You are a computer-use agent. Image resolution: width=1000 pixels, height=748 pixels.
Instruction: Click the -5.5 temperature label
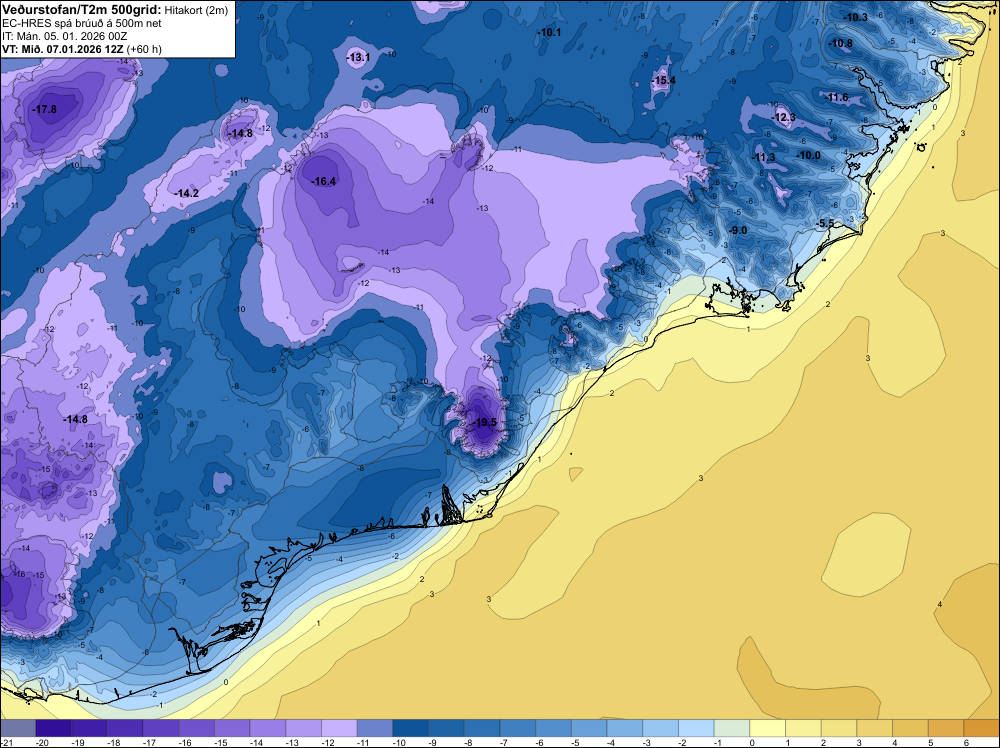[825, 223]
